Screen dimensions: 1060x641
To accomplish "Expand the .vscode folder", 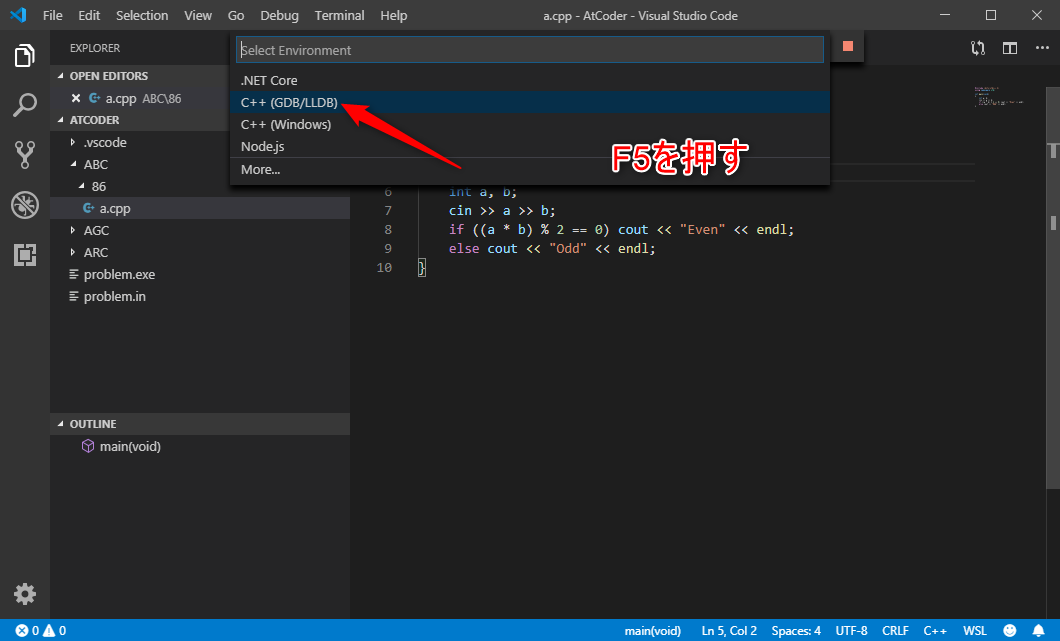I will tap(73, 143).
